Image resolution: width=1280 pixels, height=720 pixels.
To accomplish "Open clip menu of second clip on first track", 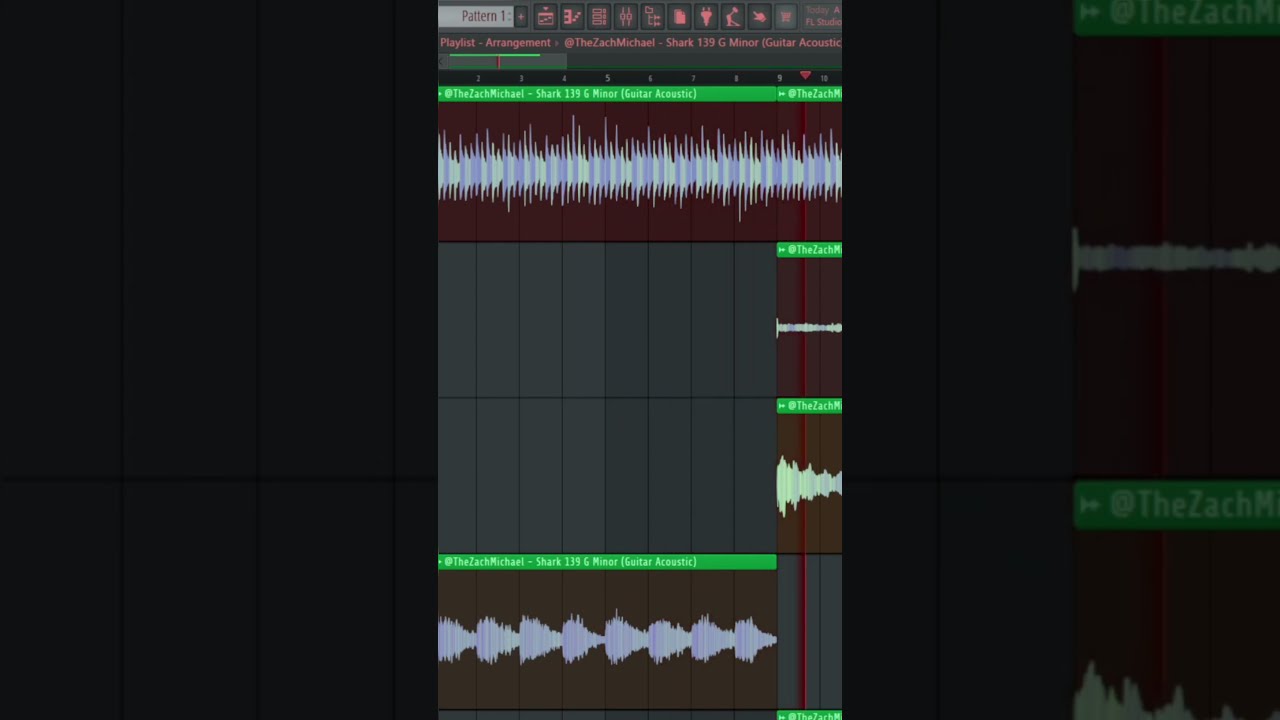I will 782,94.
